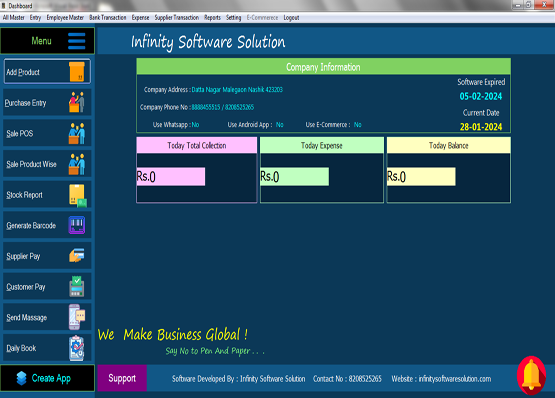Open the Setting menu

(234, 17)
